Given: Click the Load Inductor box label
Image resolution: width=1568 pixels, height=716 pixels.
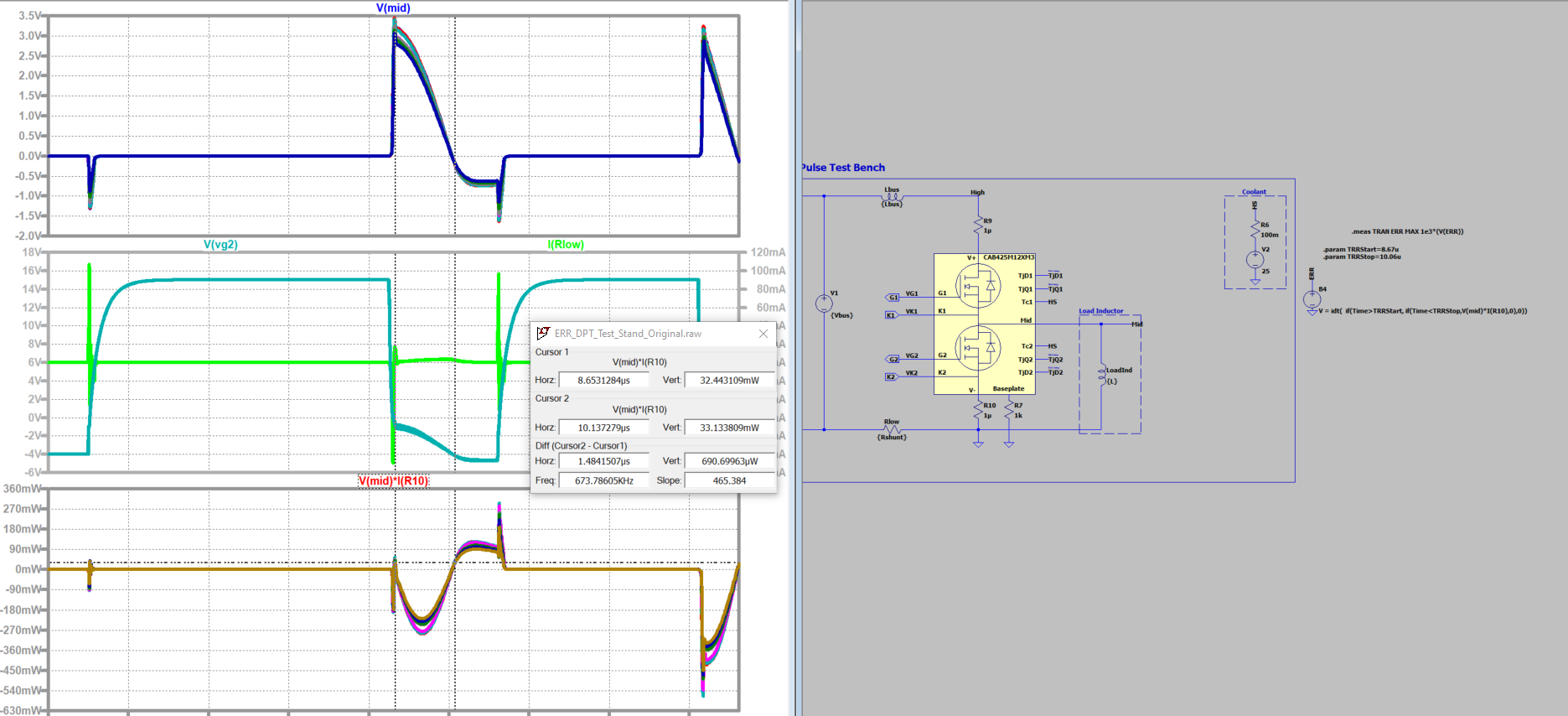Looking at the screenshot, I should click(x=1101, y=311).
